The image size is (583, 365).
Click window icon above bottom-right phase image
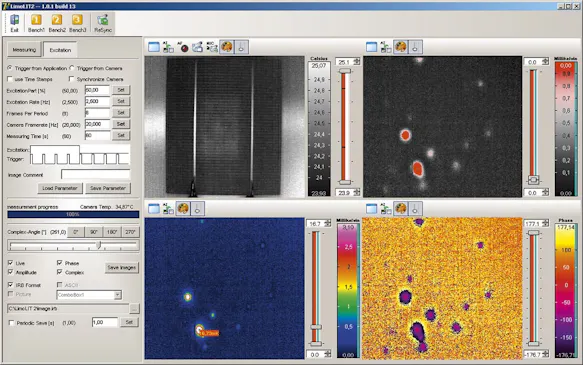pyautogui.click(x=371, y=209)
